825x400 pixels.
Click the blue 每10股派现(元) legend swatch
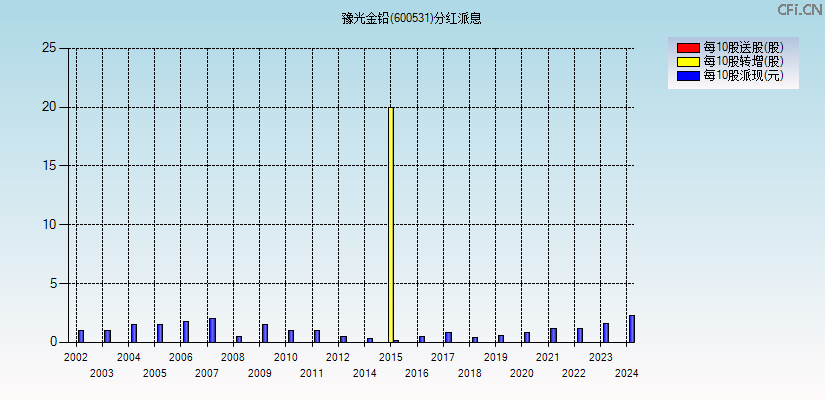[x=688, y=75]
